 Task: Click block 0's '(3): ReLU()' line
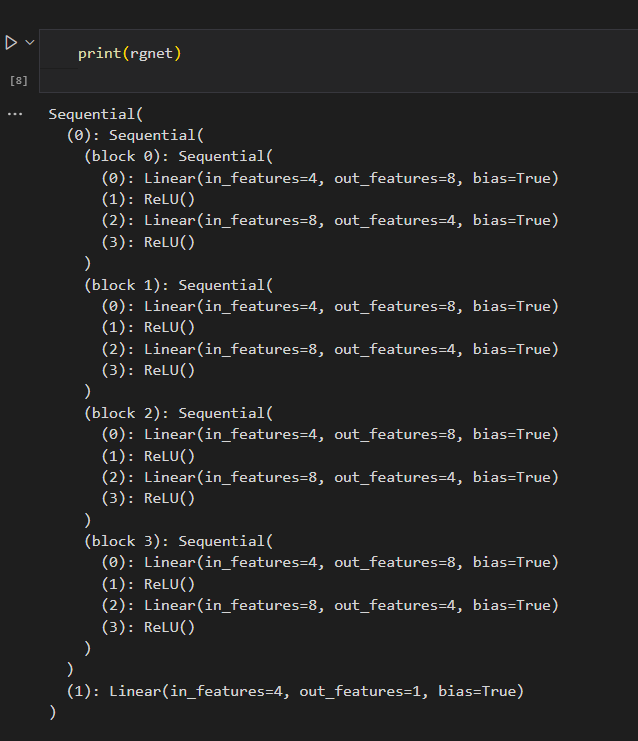tap(148, 242)
